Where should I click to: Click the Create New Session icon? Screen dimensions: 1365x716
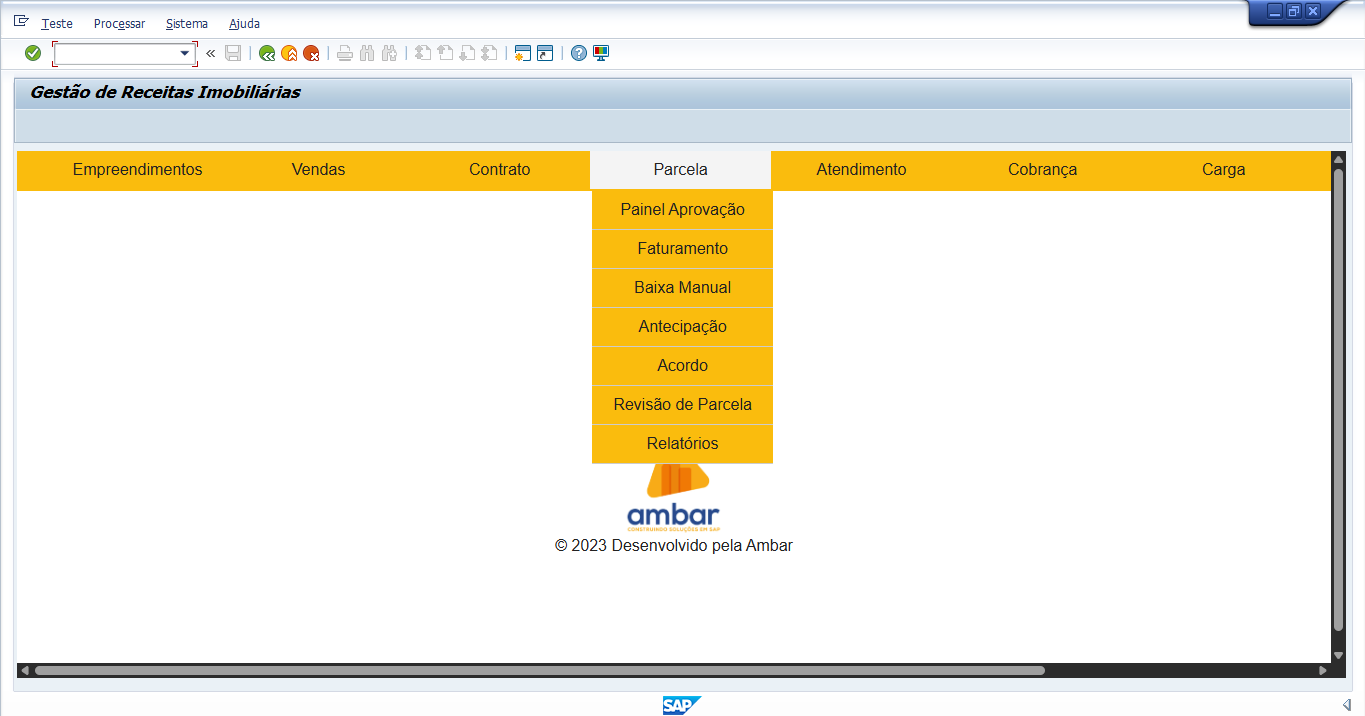(x=522, y=53)
